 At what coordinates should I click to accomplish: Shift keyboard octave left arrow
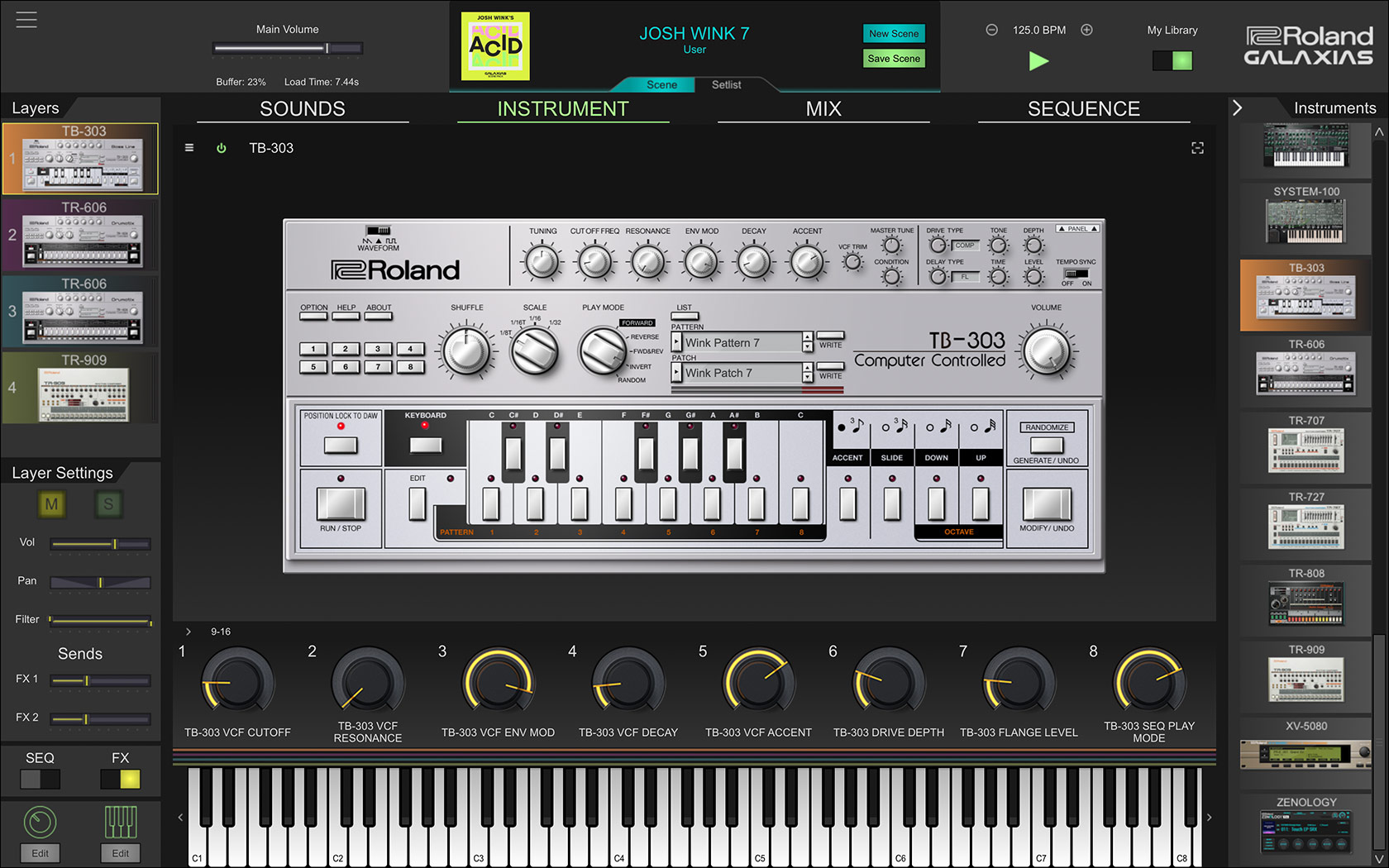(x=180, y=818)
